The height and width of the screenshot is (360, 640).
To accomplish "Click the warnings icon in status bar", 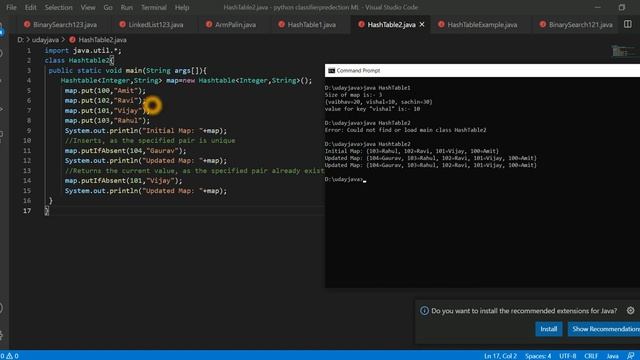I will coord(9,356).
